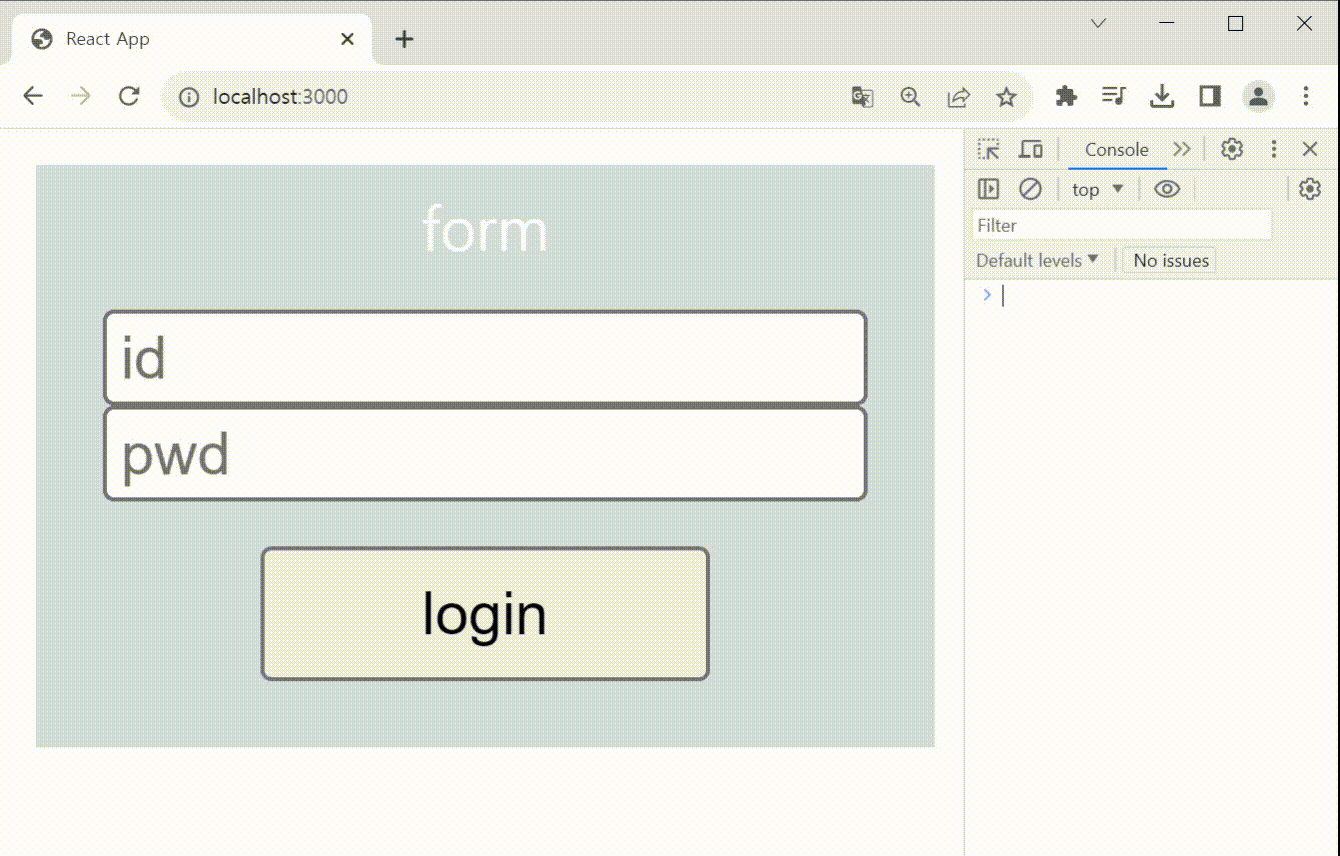Switch to the Console tab
This screenshot has height=856, width=1340.
[x=1116, y=148]
